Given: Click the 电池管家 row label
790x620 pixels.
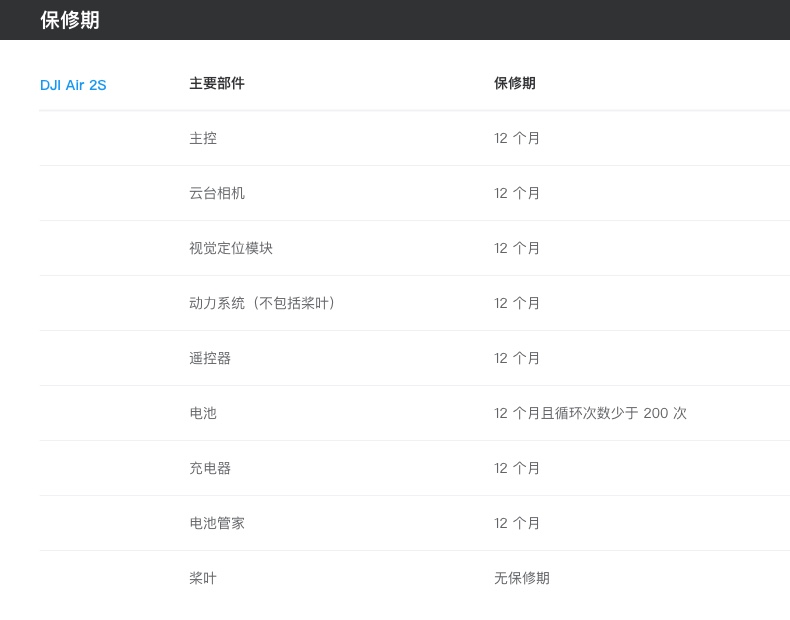Looking at the screenshot, I should point(217,523).
